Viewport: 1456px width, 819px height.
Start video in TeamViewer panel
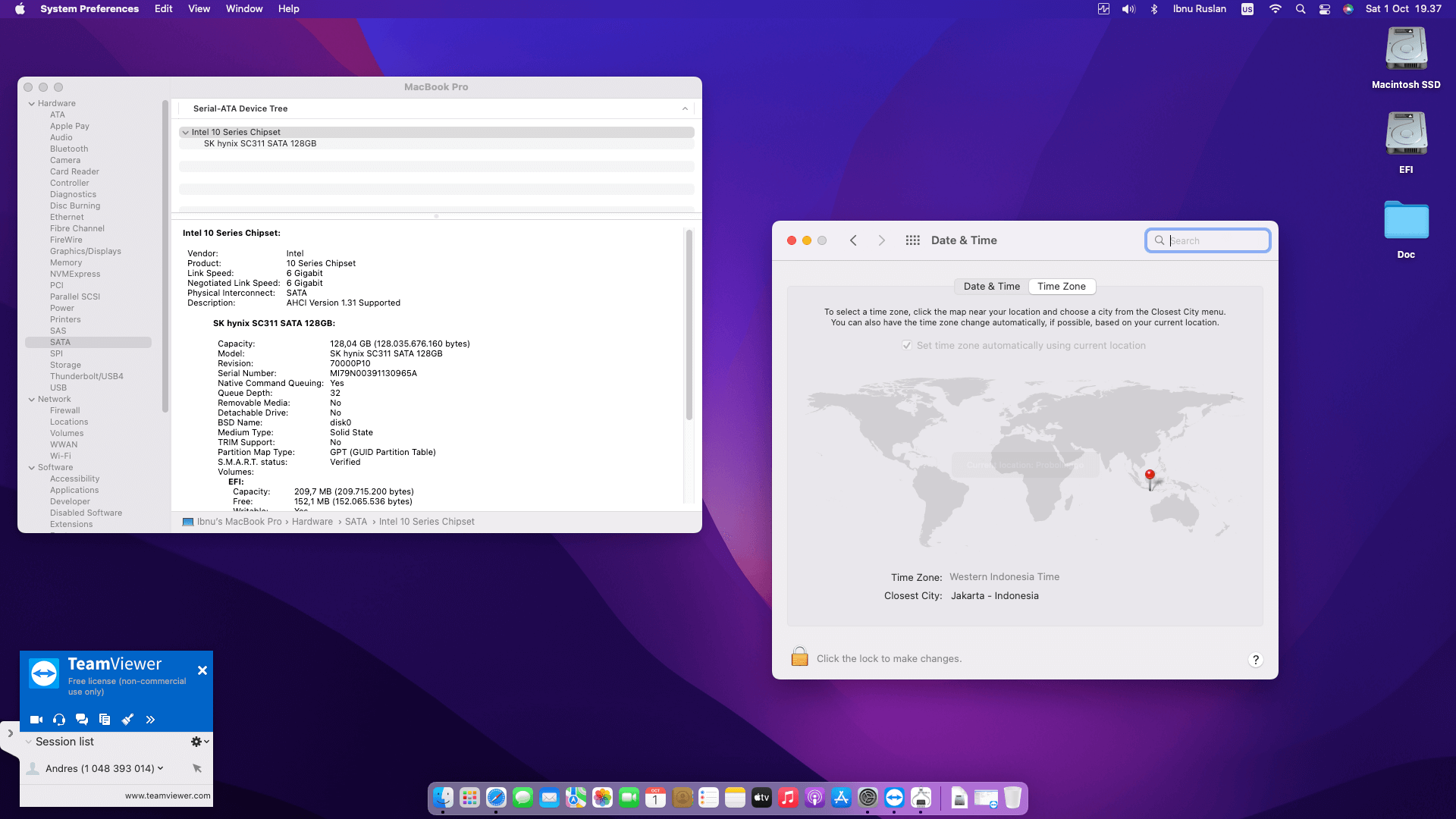coord(36,720)
